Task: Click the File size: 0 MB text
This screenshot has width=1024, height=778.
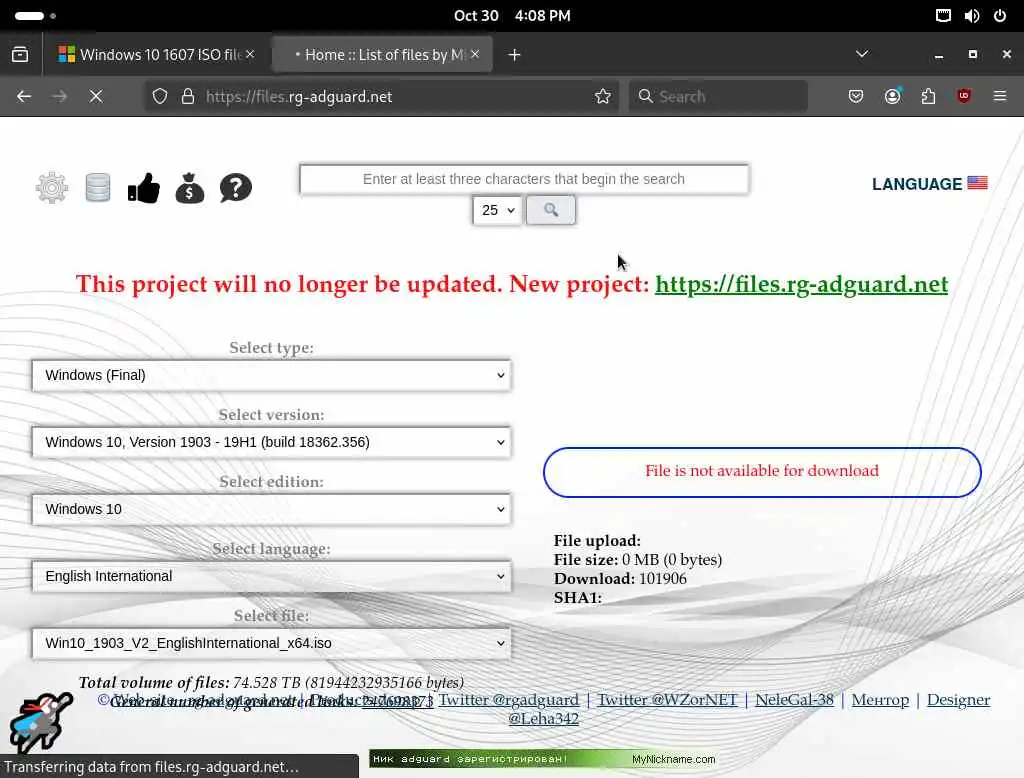Action: pyautogui.click(x=638, y=560)
